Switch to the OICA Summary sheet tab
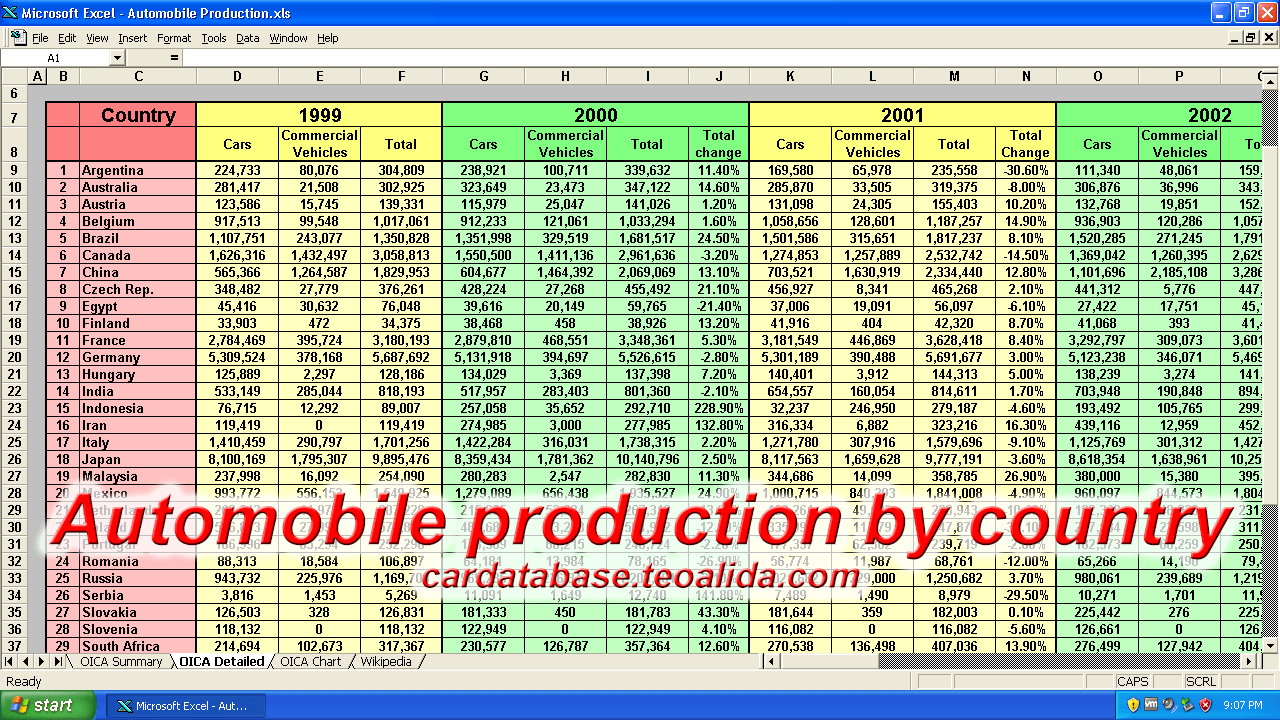1280x720 pixels. coord(122,662)
